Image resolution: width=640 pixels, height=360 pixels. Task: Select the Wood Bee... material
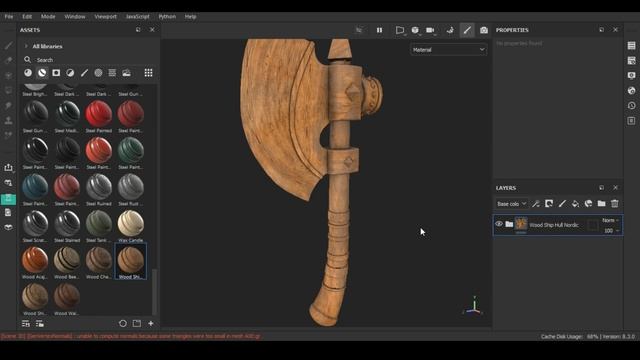click(67, 263)
